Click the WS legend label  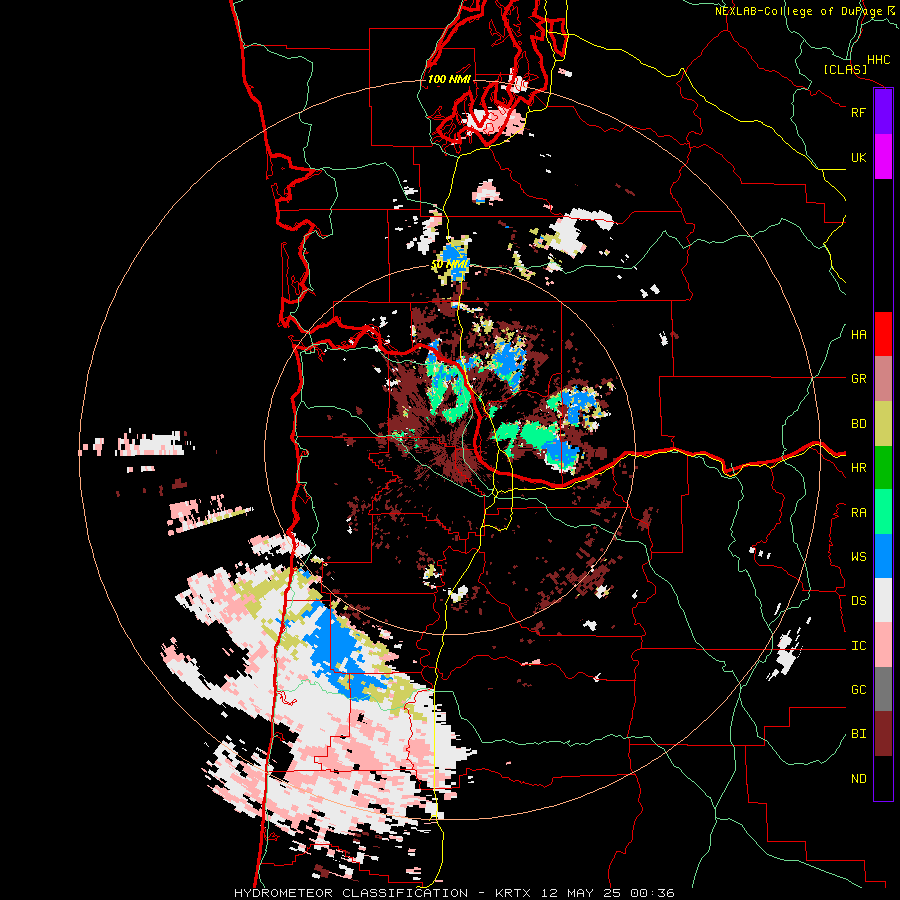tap(858, 557)
